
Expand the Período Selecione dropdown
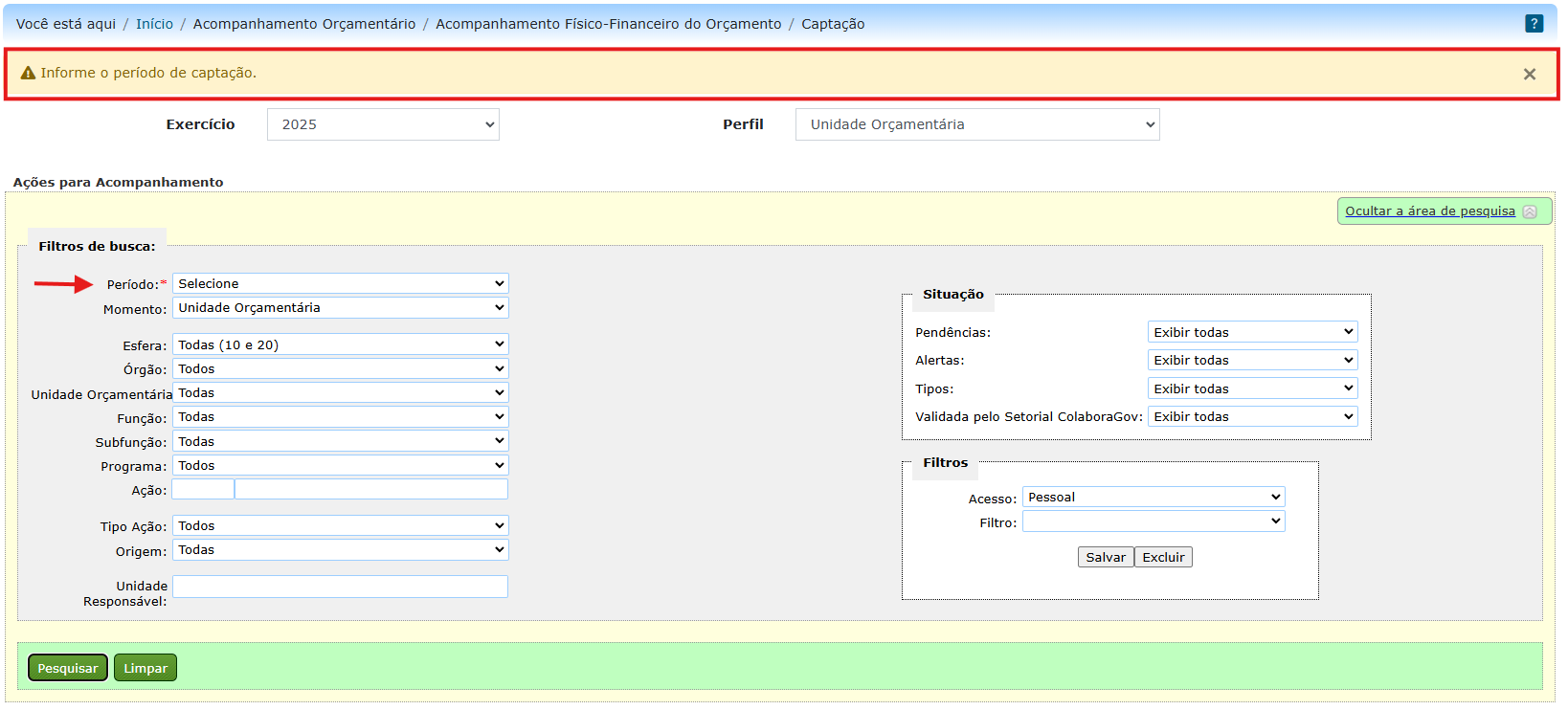coord(340,284)
